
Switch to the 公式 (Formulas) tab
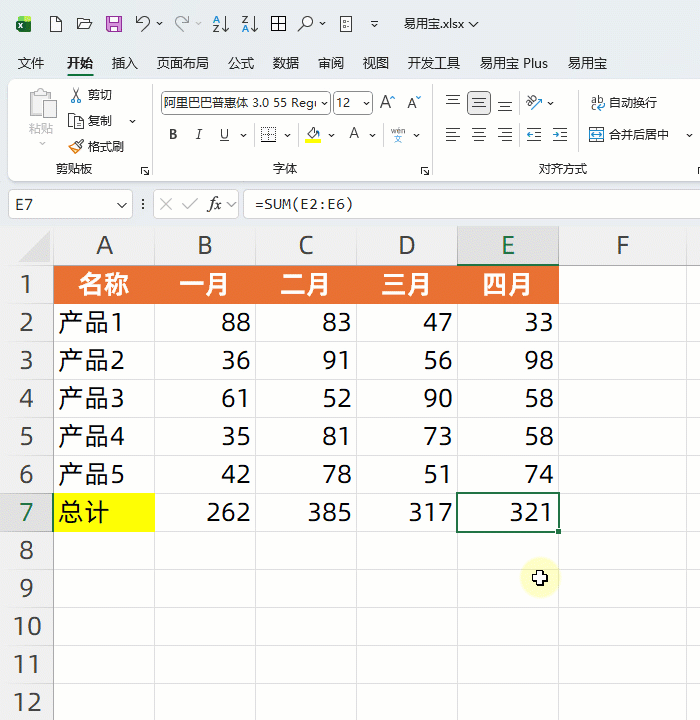tap(241, 63)
